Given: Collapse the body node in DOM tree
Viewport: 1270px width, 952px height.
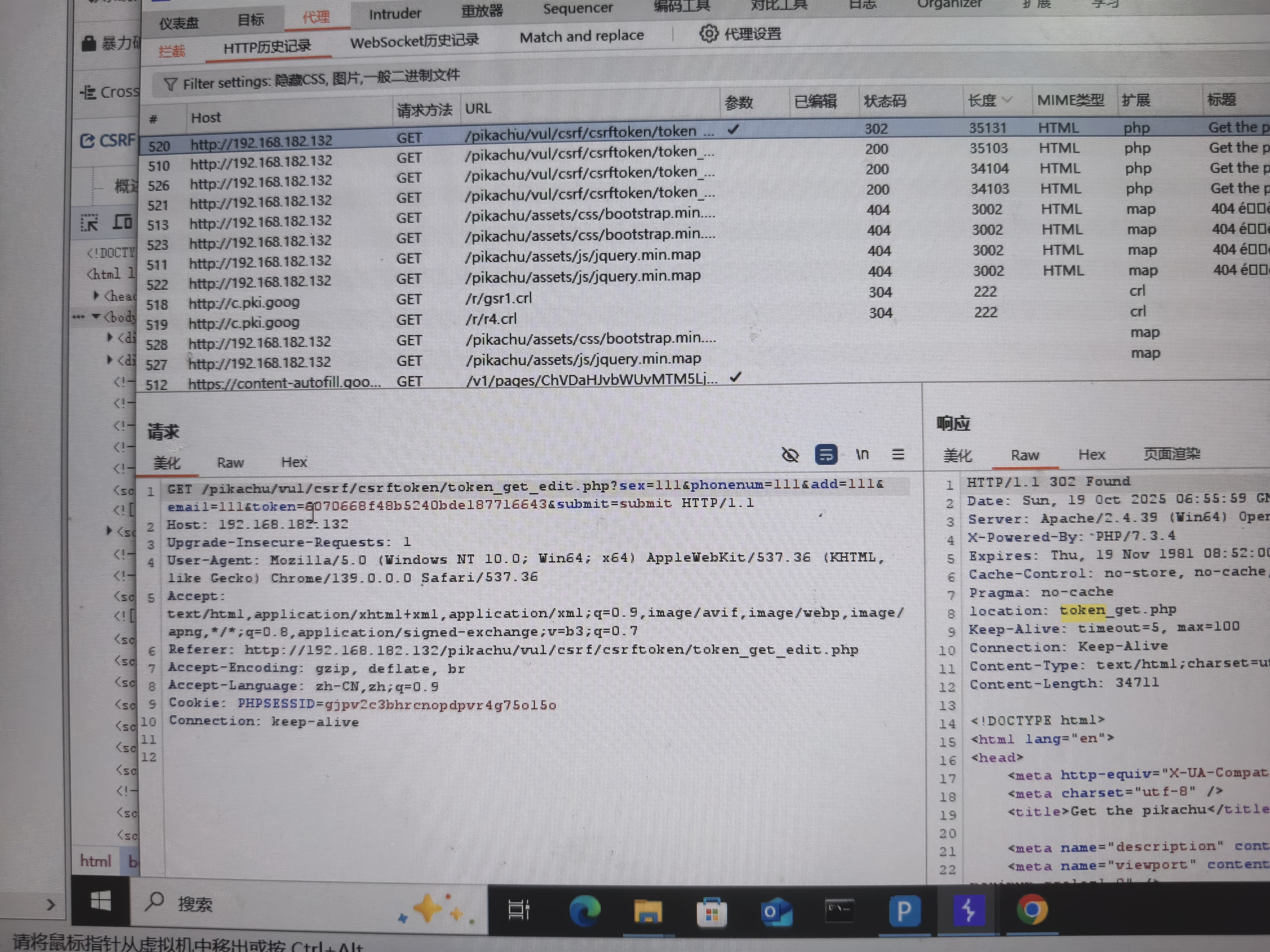Looking at the screenshot, I should click(96, 316).
